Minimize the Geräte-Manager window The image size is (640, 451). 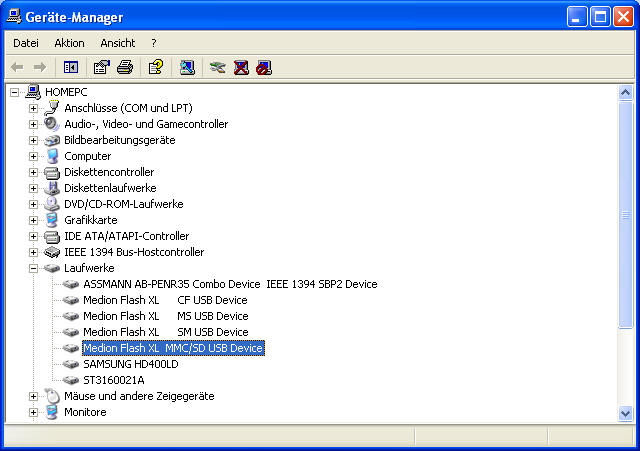click(x=577, y=17)
